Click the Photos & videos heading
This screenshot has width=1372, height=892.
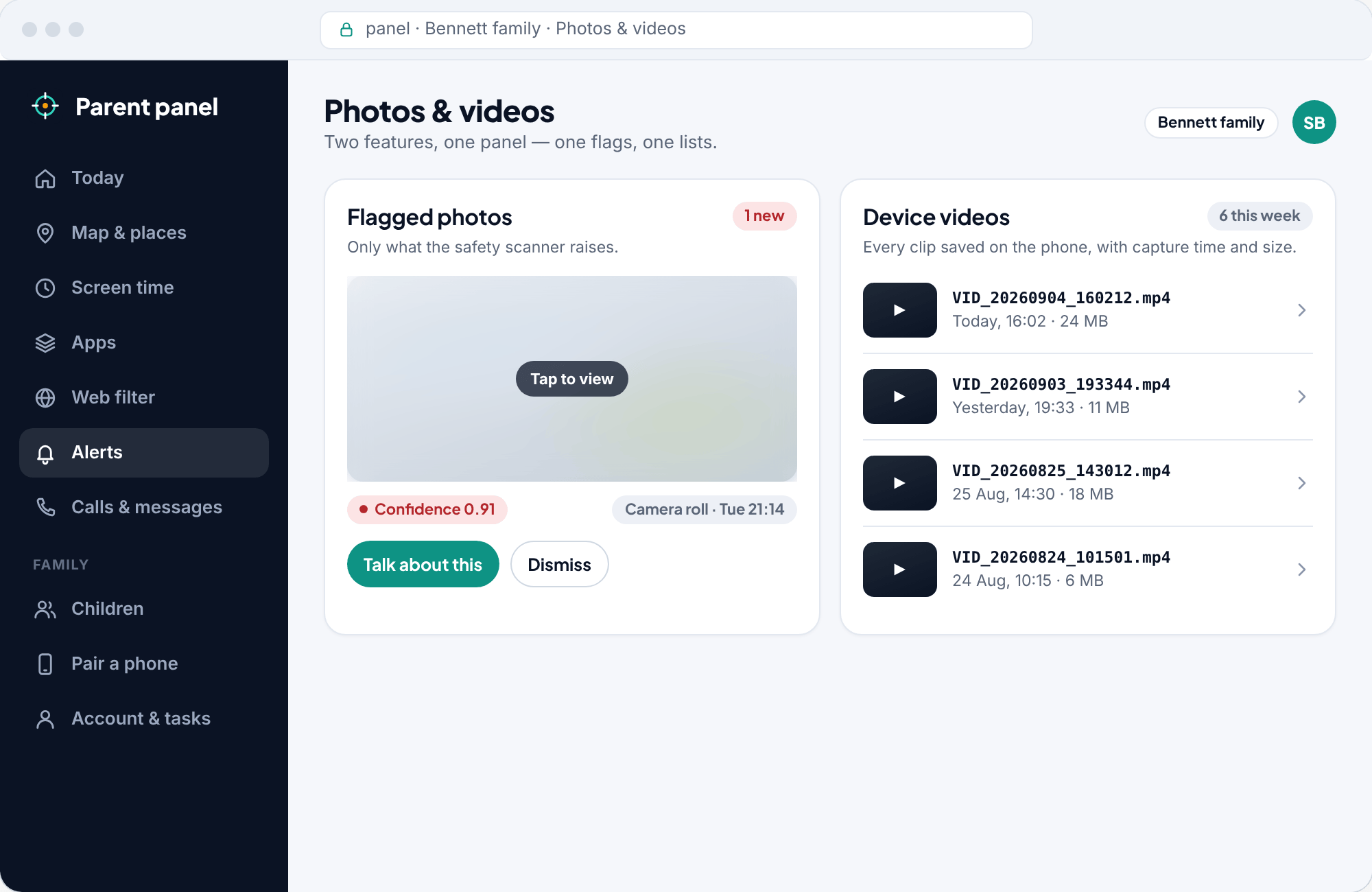click(x=439, y=111)
